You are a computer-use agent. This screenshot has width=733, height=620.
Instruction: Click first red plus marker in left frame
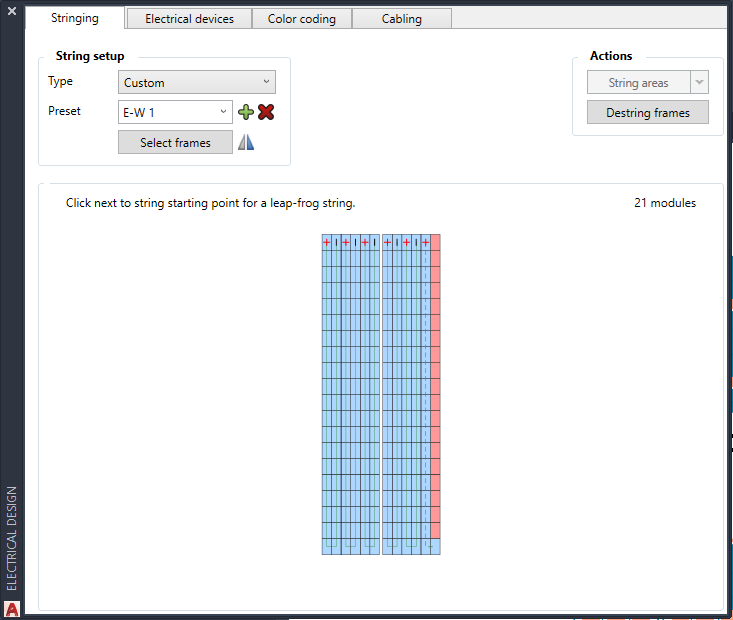[327, 242]
